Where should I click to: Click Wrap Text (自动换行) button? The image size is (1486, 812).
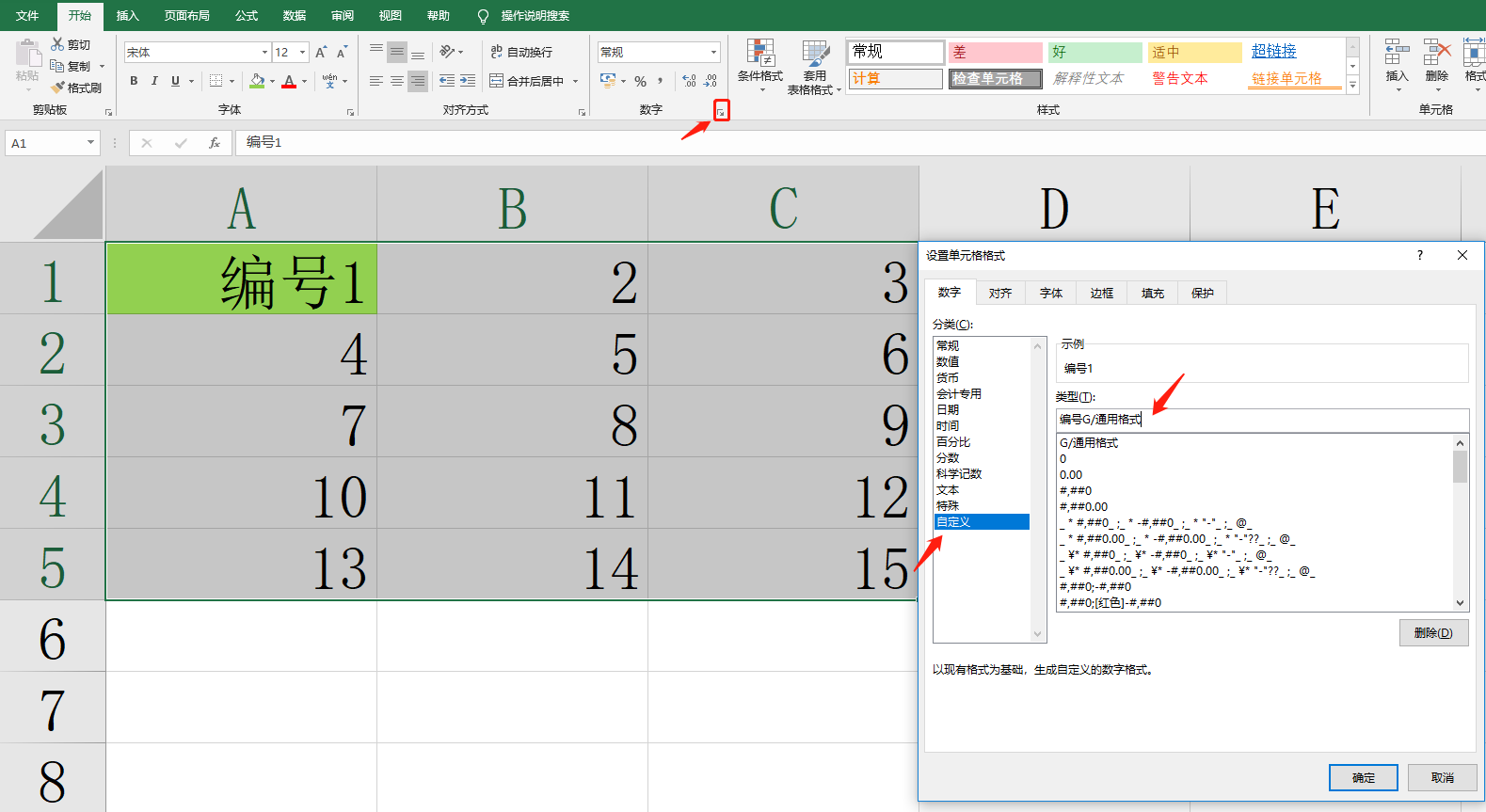[521, 52]
